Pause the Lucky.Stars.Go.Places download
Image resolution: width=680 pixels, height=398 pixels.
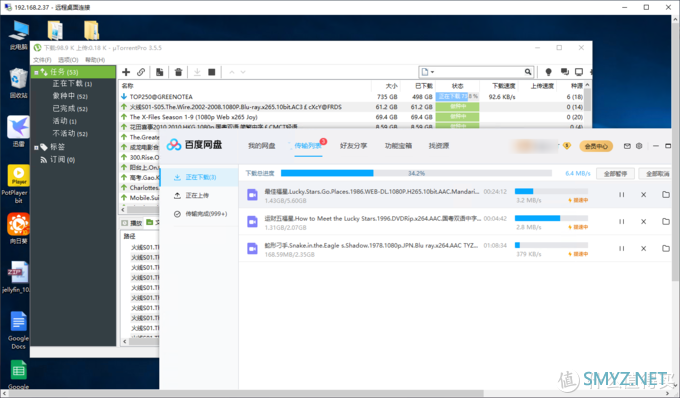pos(621,195)
